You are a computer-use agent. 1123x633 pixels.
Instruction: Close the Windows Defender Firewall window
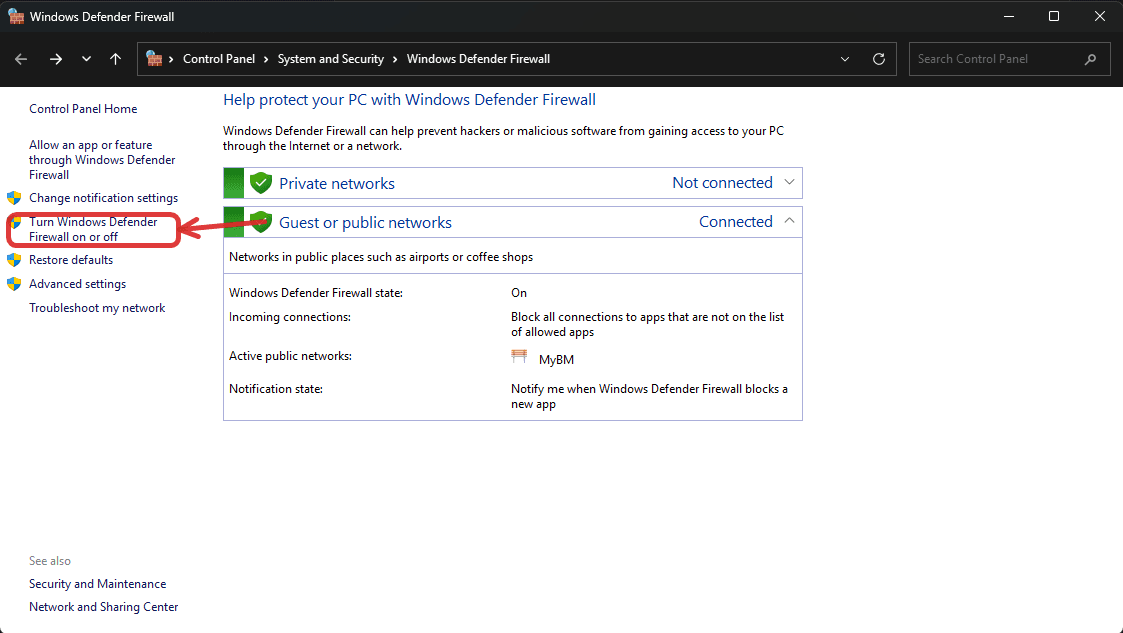click(x=1099, y=16)
